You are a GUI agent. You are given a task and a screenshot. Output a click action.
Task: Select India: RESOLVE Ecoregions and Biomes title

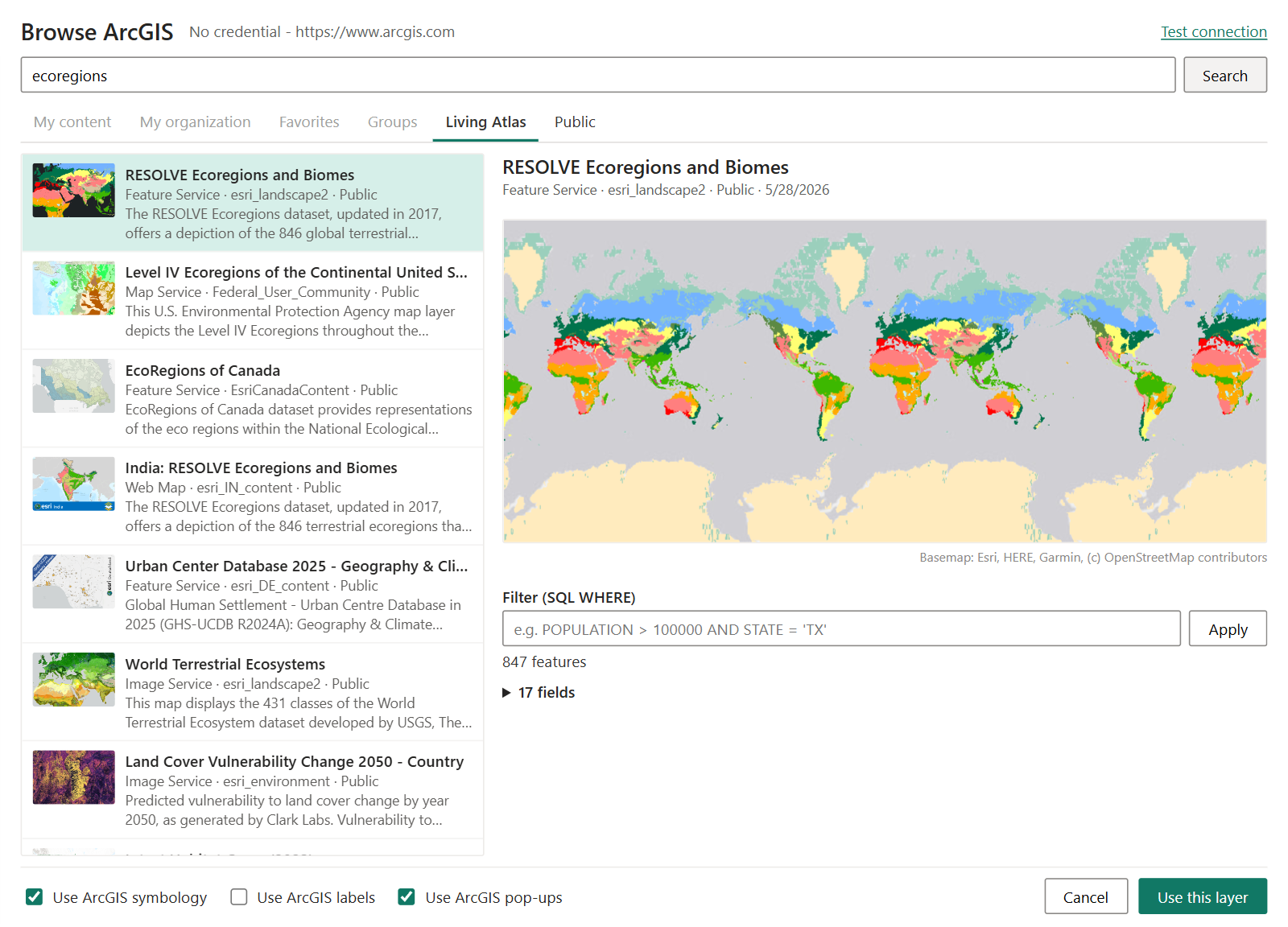pos(261,468)
